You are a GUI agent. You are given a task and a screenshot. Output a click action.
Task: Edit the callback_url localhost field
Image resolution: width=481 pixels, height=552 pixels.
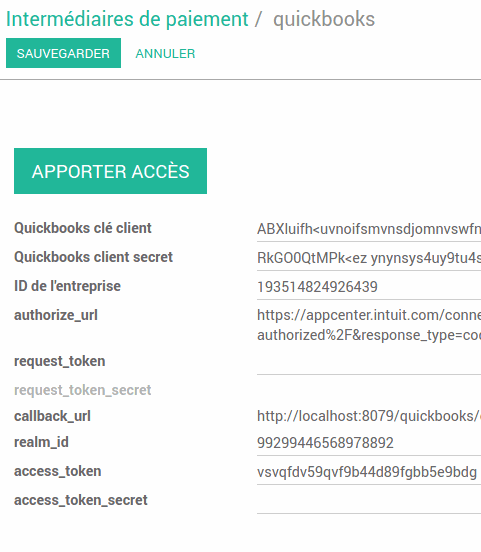[x=369, y=416]
